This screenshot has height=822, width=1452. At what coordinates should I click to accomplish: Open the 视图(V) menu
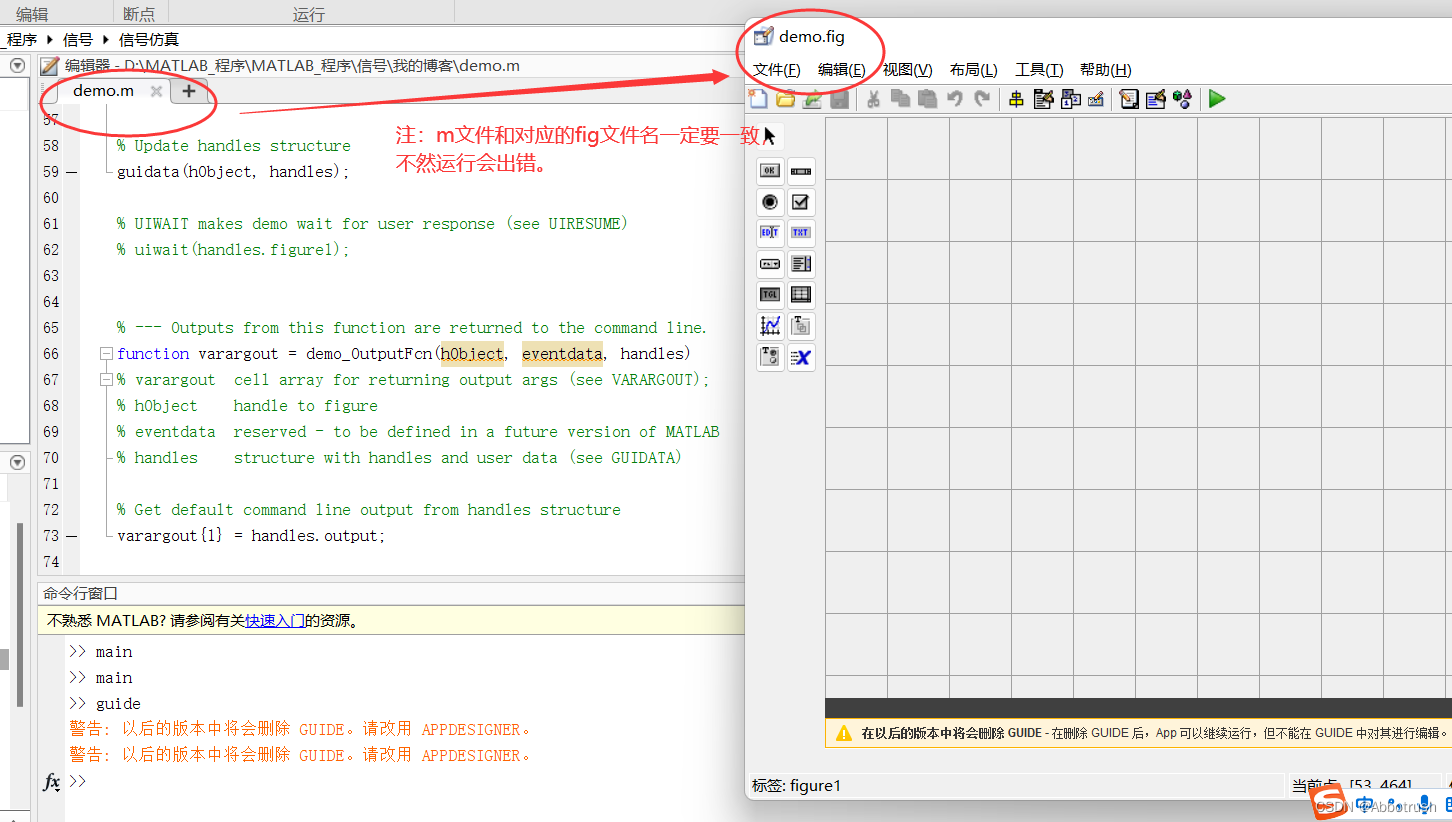click(x=908, y=70)
